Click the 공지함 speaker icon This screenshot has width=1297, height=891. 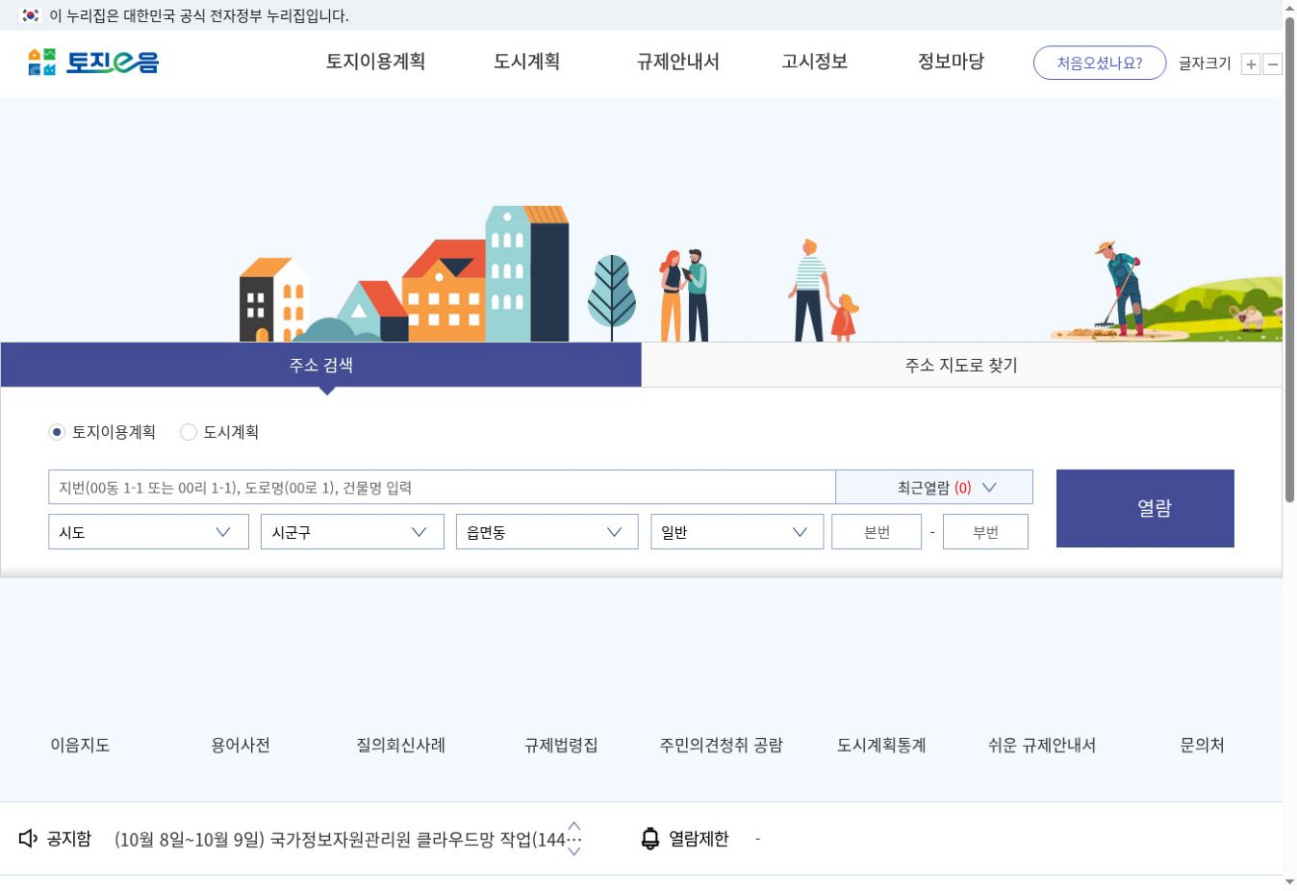(x=28, y=838)
